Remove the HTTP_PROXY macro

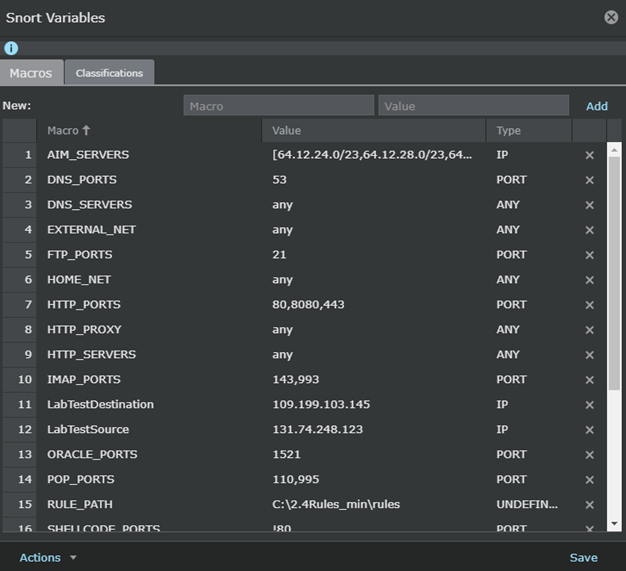pos(589,330)
